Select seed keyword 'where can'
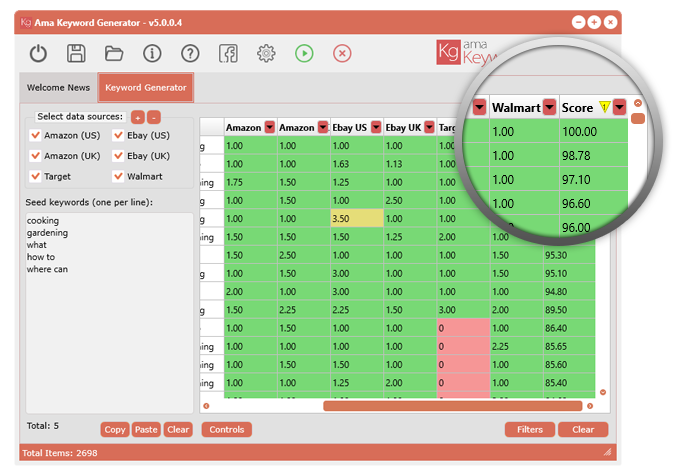The height and width of the screenshot is (476, 676). pos(47,269)
